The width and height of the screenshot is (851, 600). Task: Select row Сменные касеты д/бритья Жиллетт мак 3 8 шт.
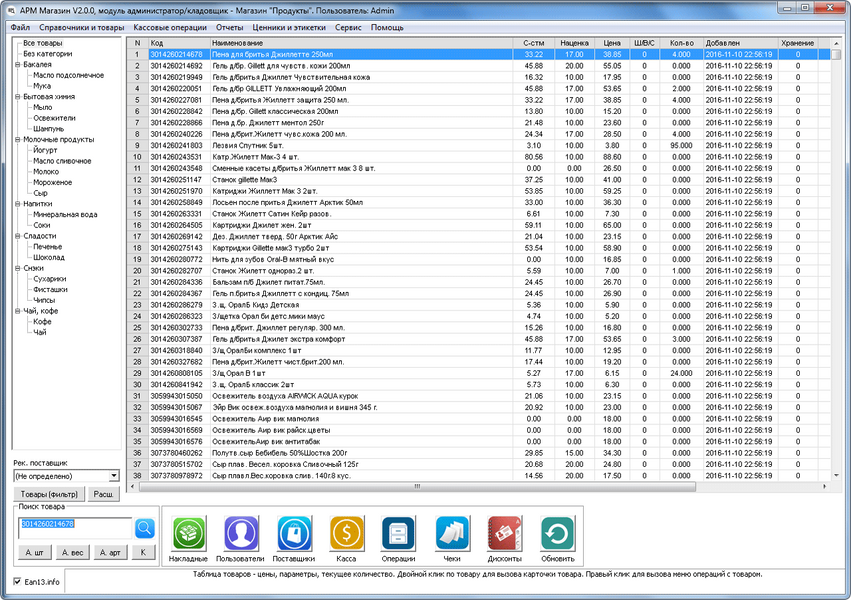(478, 168)
